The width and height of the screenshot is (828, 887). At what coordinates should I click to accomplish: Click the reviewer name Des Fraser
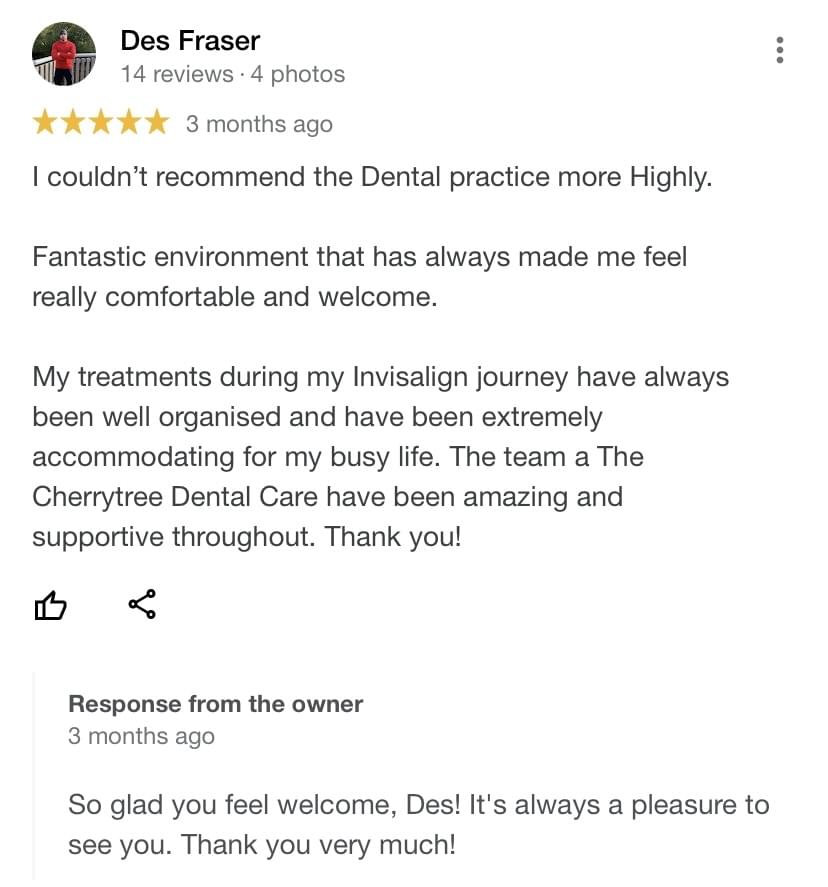tap(190, 41)
